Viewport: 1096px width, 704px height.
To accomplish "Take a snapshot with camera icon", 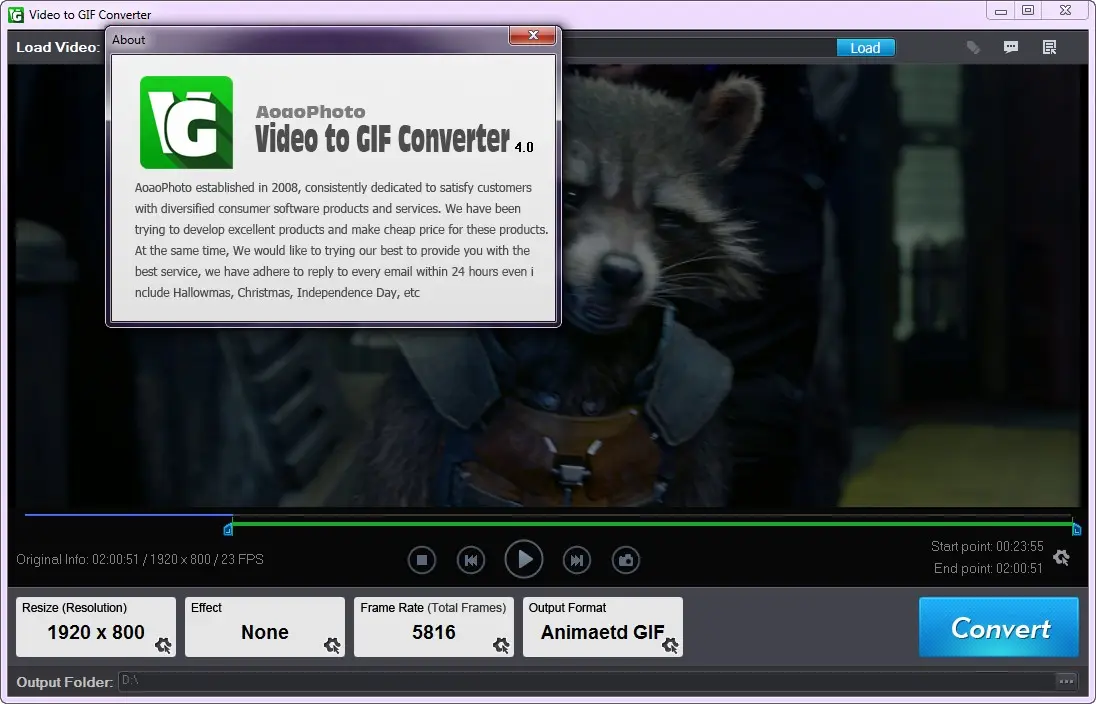I will [626, 560].
